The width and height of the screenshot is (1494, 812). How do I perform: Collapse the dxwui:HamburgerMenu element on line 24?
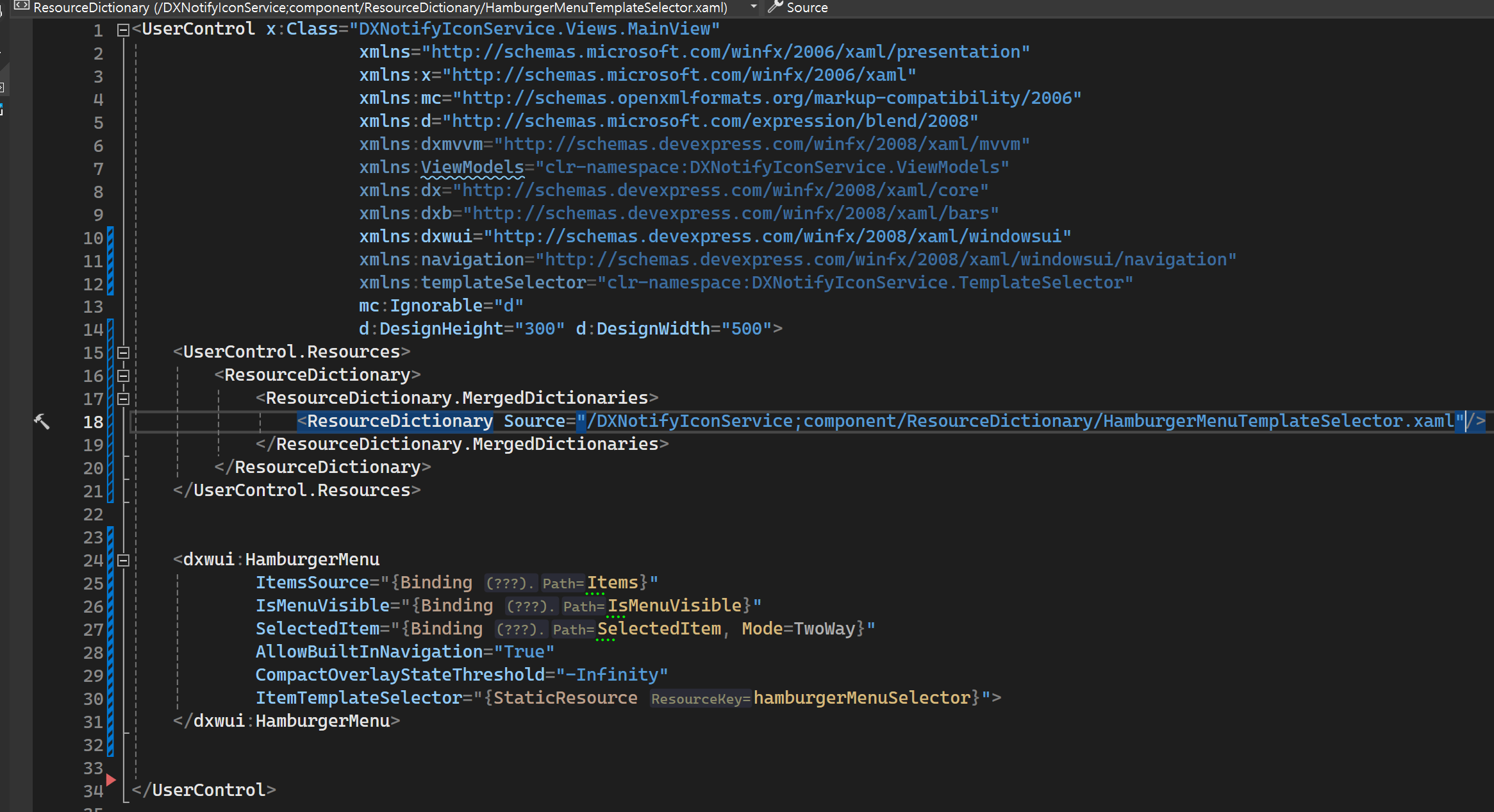pos(124,560)
